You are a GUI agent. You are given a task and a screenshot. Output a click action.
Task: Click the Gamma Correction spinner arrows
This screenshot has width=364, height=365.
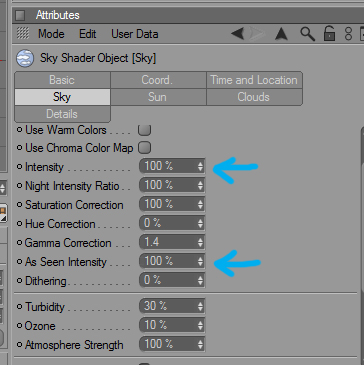200,242
